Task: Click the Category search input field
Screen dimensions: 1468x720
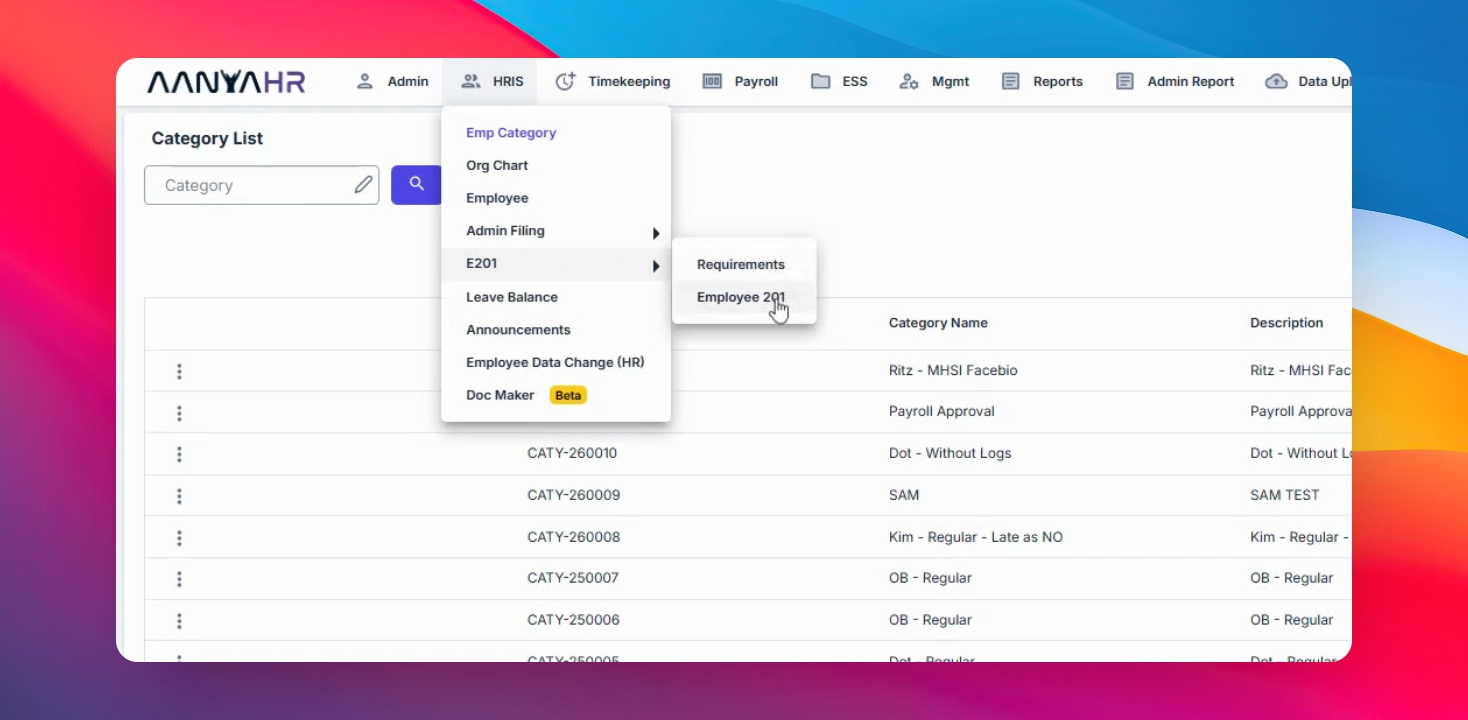Action: pos(262,185)
